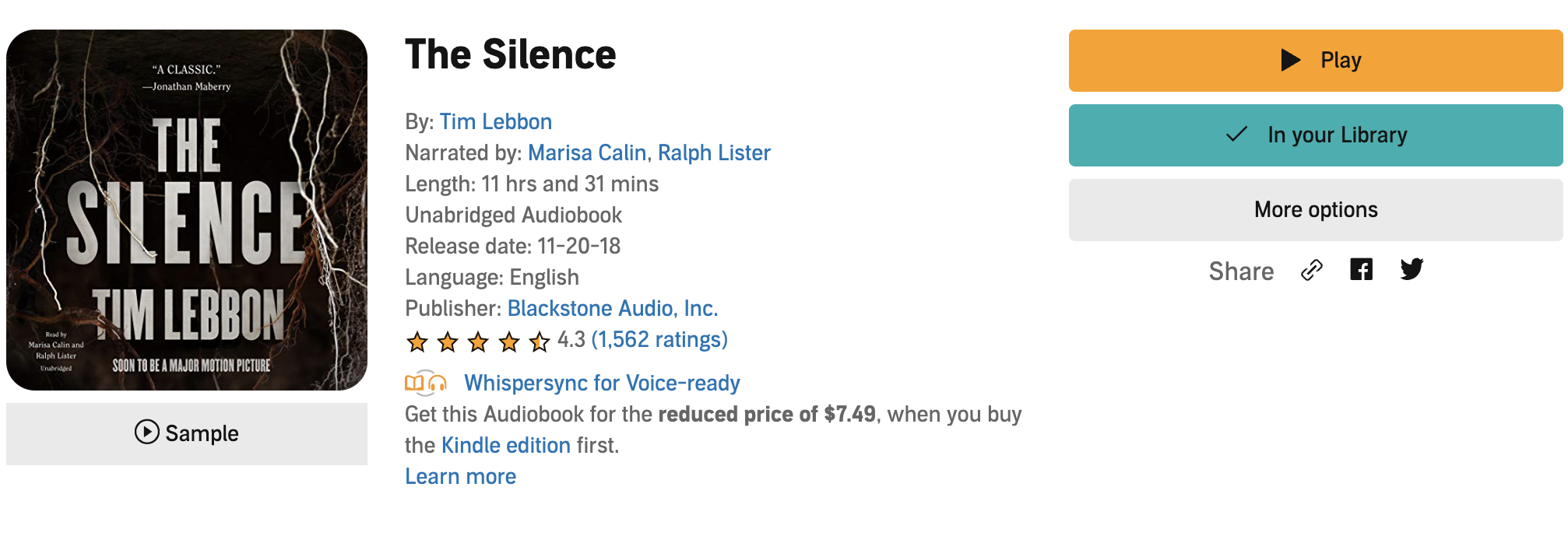
Task: Click the In your Library button
Action: coord(1315,135)
